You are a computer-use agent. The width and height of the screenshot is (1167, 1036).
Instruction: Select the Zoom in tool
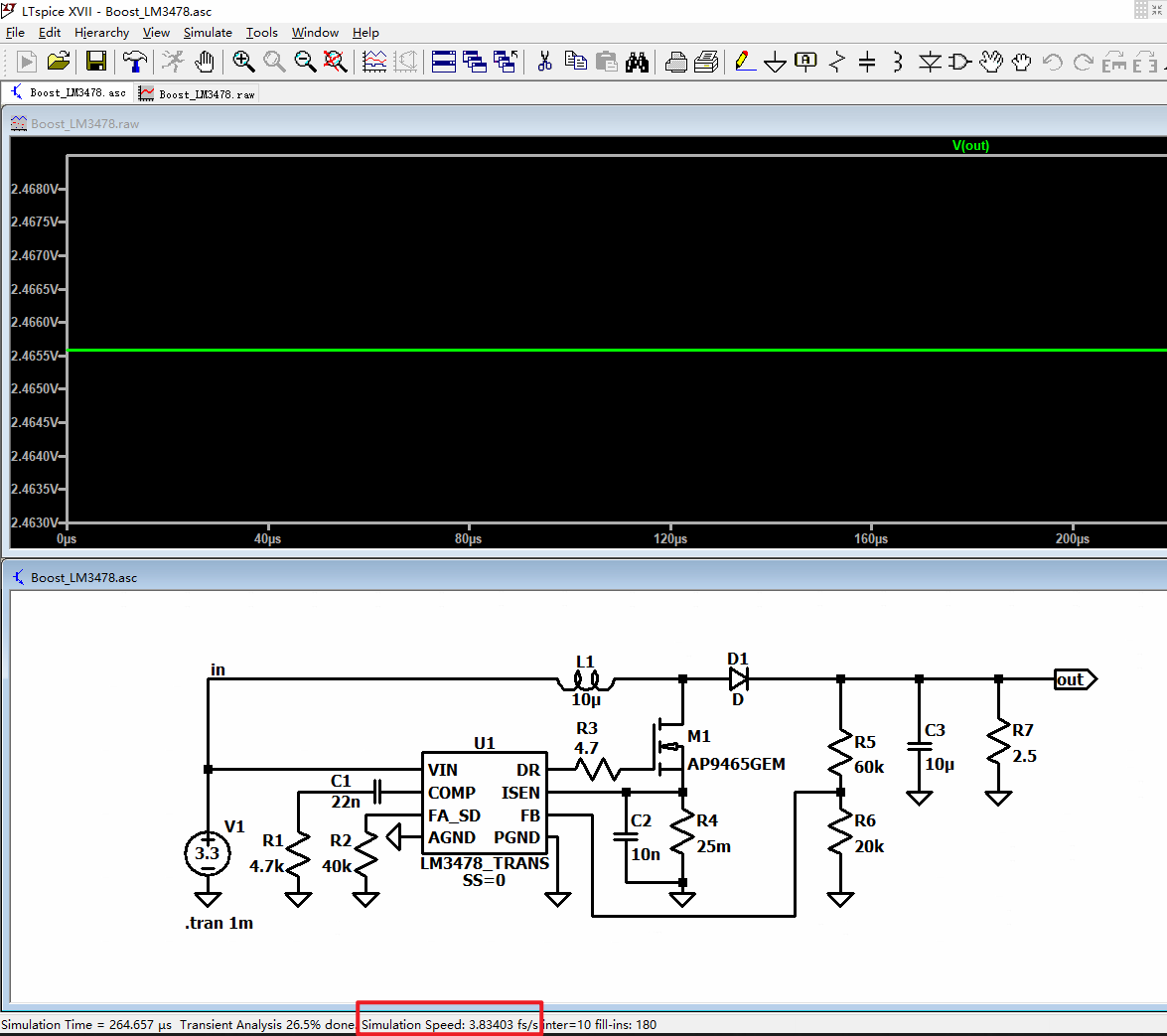[x=243, y=62]
